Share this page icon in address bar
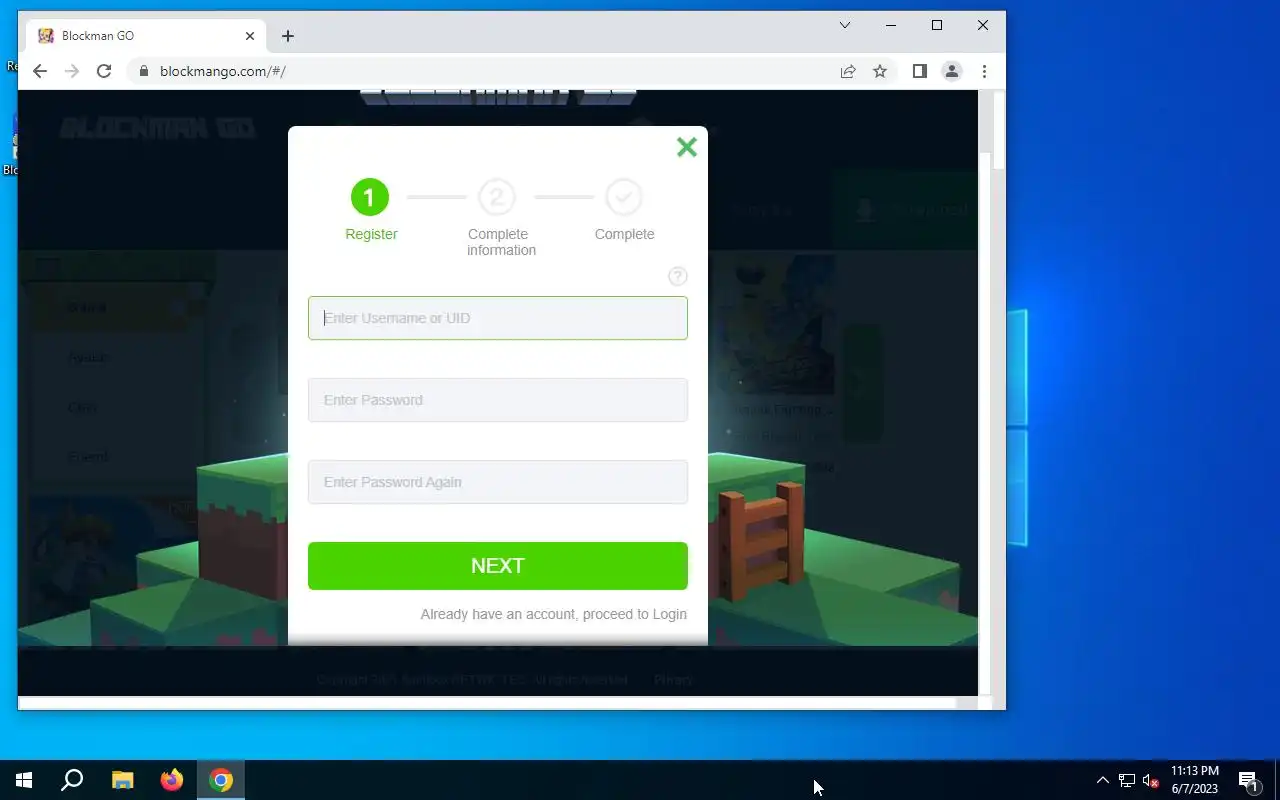Screen dimensions: 1280x800 [x=848, y=71]
